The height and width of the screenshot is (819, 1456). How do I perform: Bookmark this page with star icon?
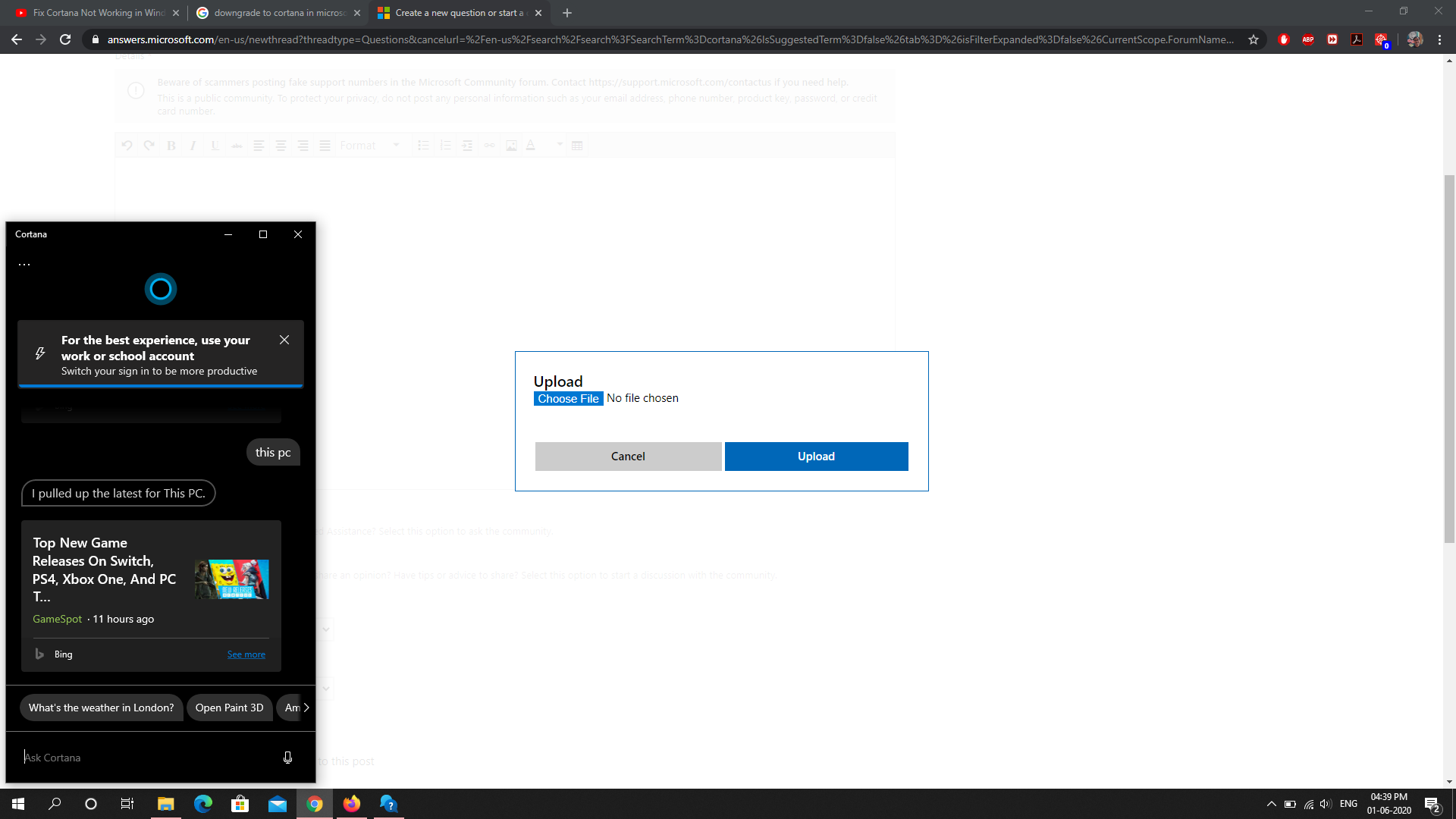coord(1254,39)
